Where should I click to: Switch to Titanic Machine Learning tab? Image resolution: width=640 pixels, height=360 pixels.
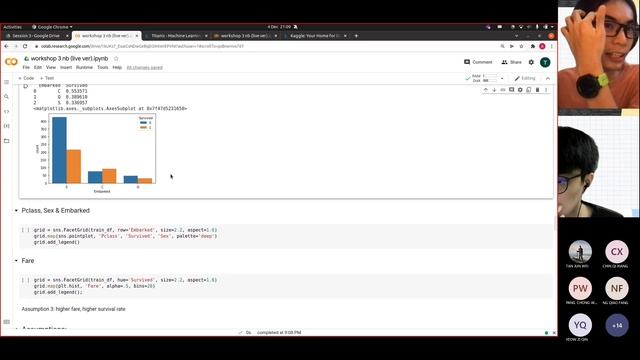(x=176, y=36)
